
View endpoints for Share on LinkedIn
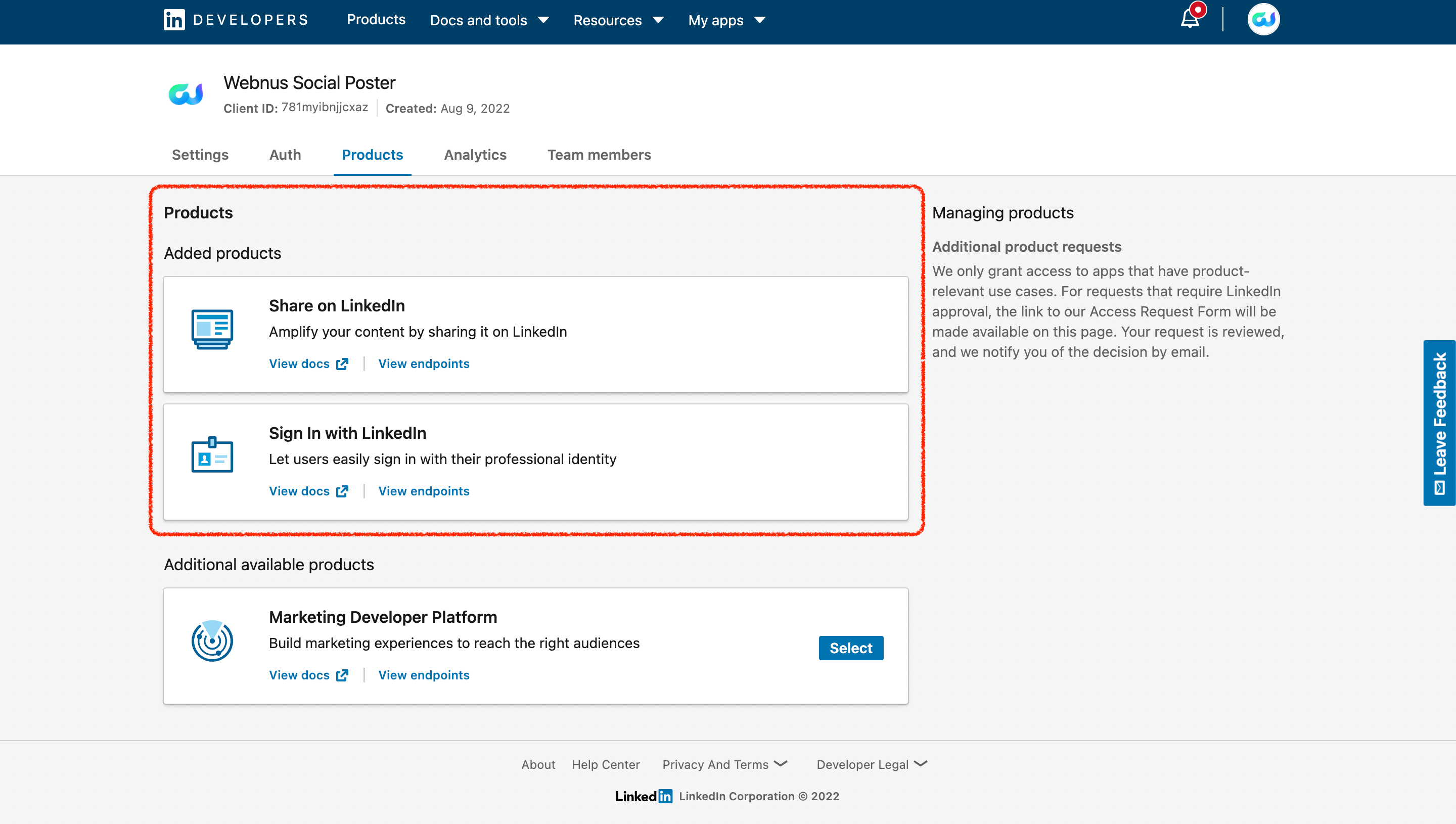click(x=423, y=364)
